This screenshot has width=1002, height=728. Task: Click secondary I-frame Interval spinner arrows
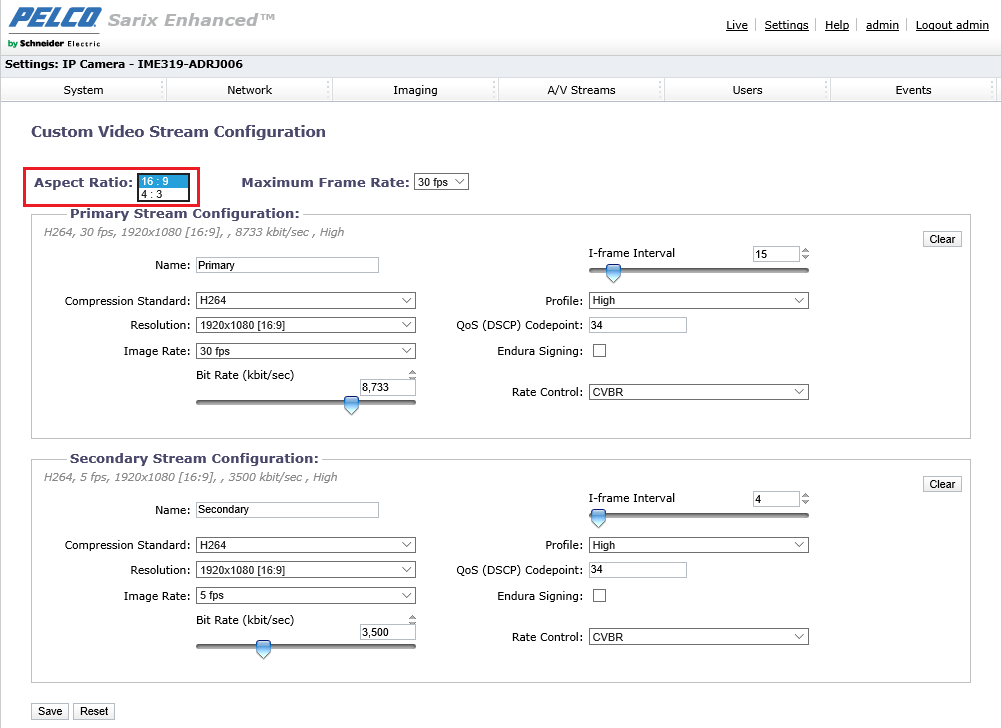(805, 499)
